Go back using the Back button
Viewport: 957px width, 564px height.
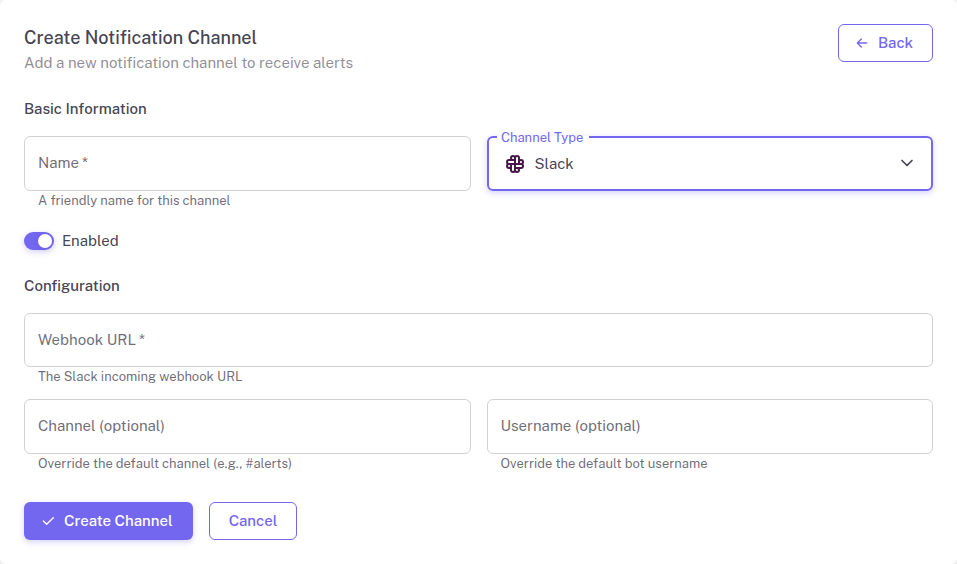(x=885, y=43)
